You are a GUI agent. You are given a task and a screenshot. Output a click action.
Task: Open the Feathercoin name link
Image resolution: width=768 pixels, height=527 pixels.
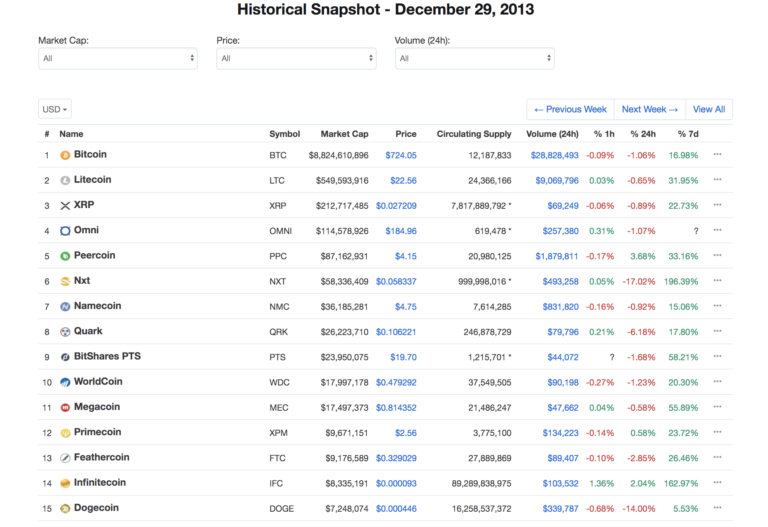click(102, 458)
